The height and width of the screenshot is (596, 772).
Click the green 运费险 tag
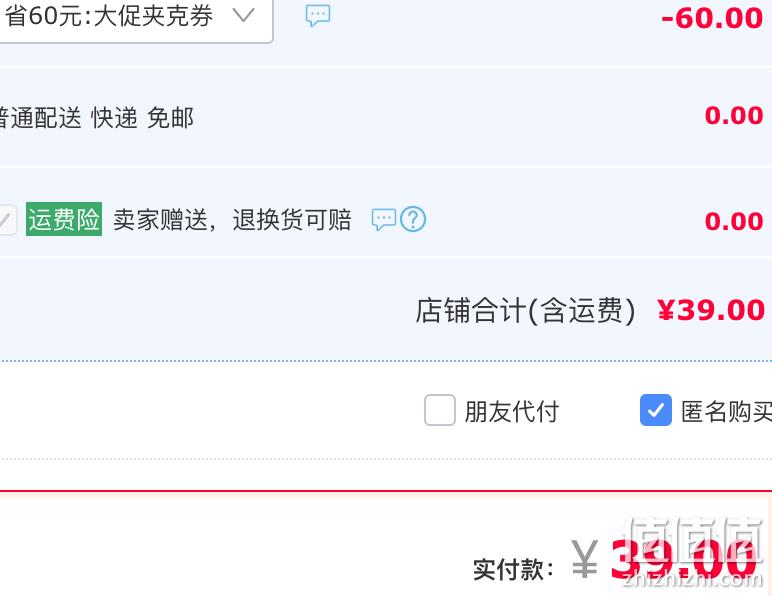tap(64, 219)
